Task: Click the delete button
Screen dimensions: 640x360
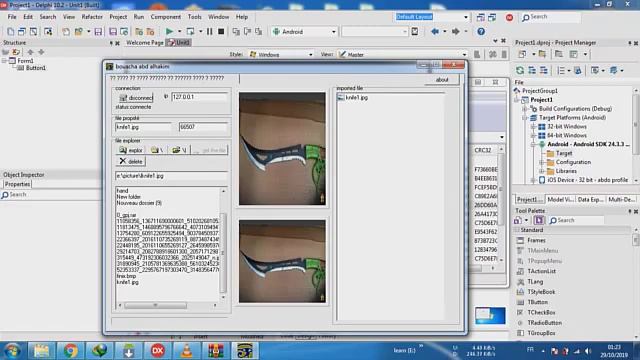Action: (130, 162)
